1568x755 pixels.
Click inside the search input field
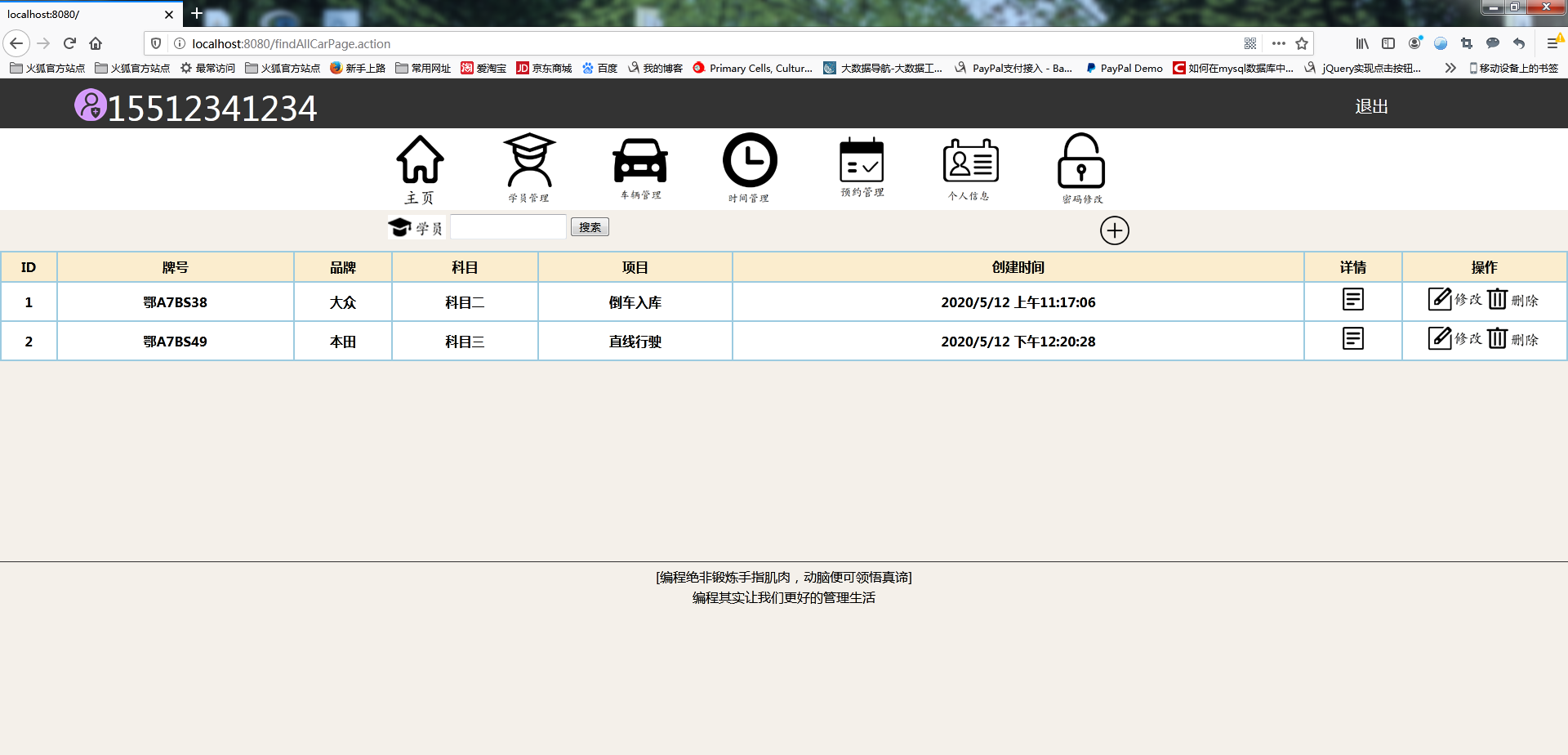click(508, 226)
